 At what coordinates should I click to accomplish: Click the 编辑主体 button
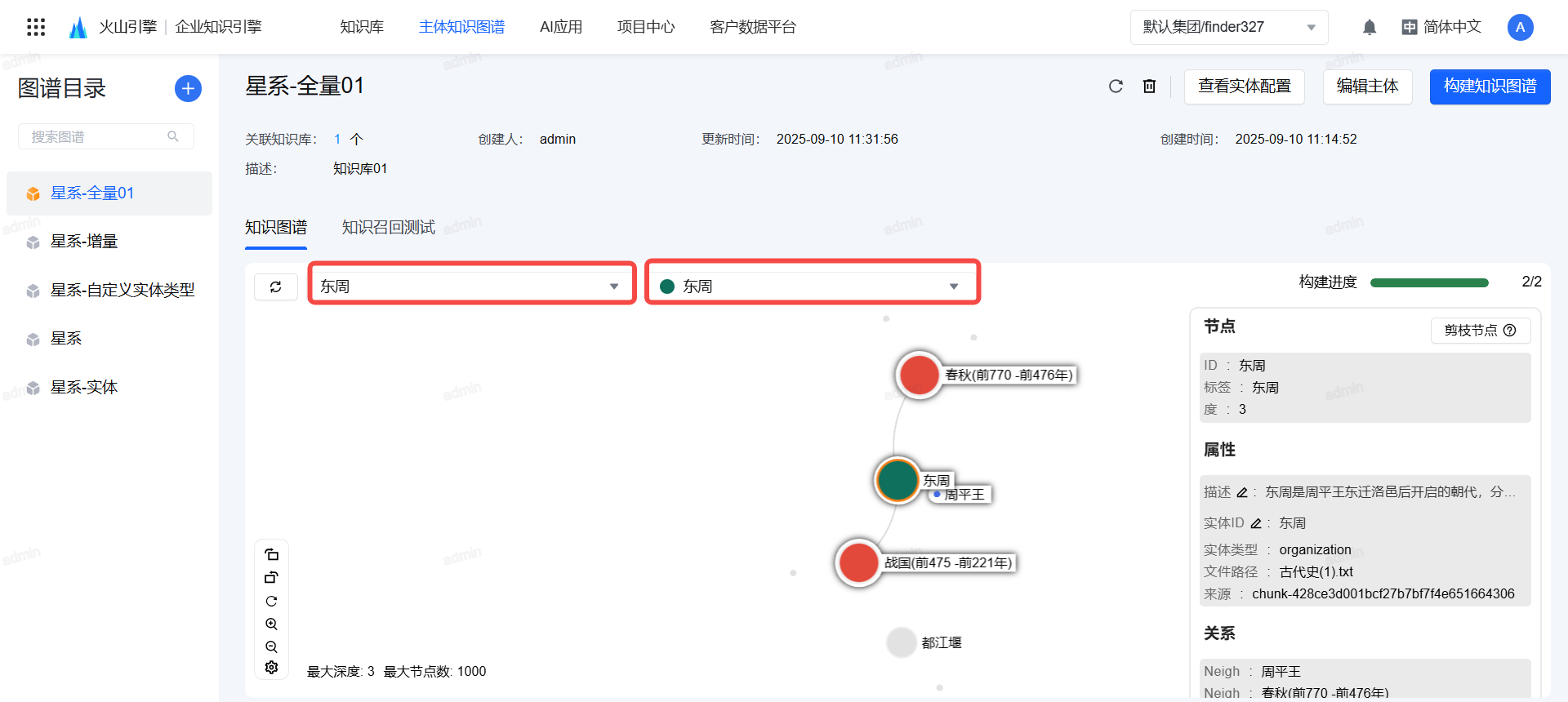1367,87
